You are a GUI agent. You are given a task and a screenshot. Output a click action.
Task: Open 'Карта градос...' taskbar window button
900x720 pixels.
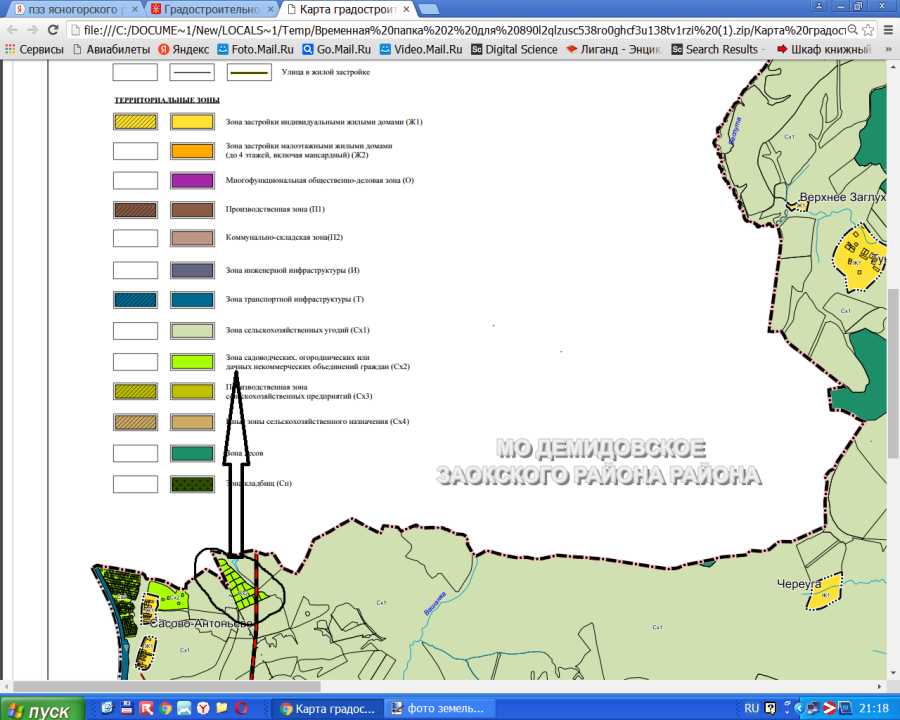point(327,709)
